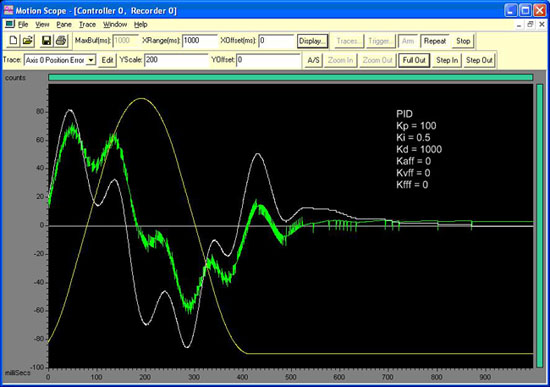Click the 'counts' y-axis unit label
The image size is (550, 387).
click(15, 78)
